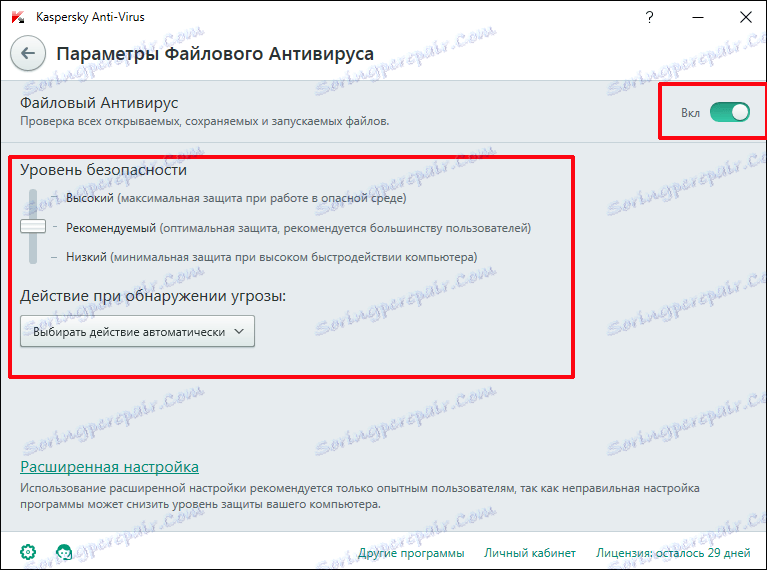767x570 pixels.
Task: Click the Kaspersky logo in title bar
Action: [18, 17]
